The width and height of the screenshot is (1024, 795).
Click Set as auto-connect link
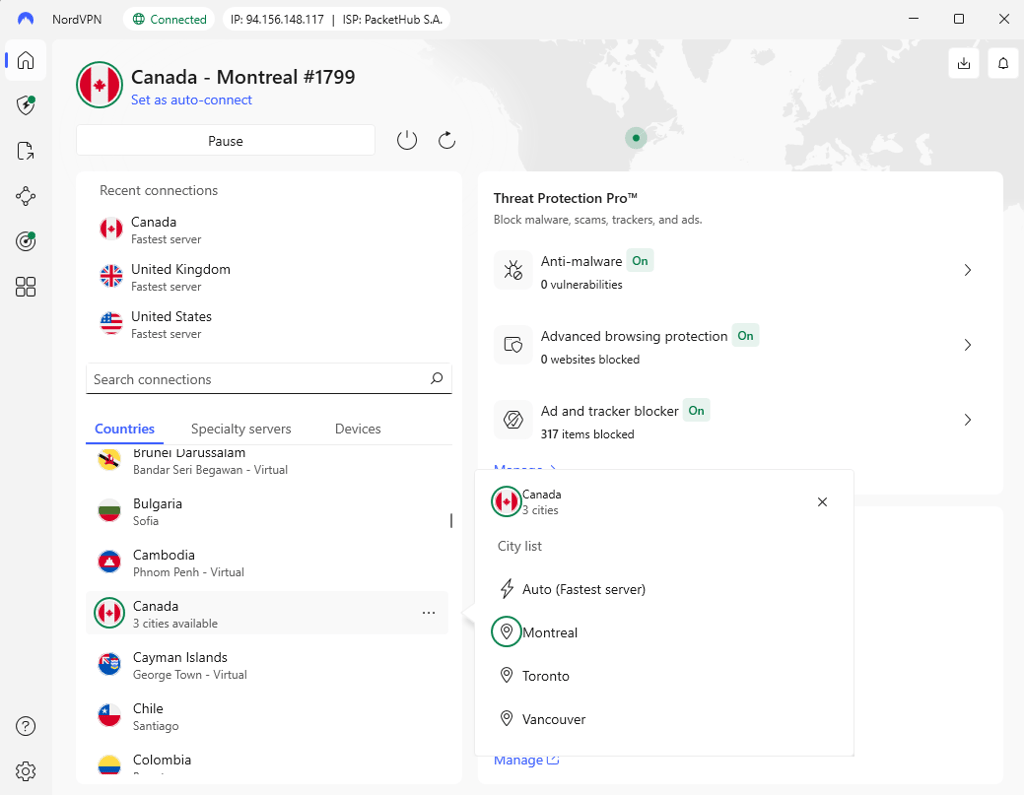(191, 100)
